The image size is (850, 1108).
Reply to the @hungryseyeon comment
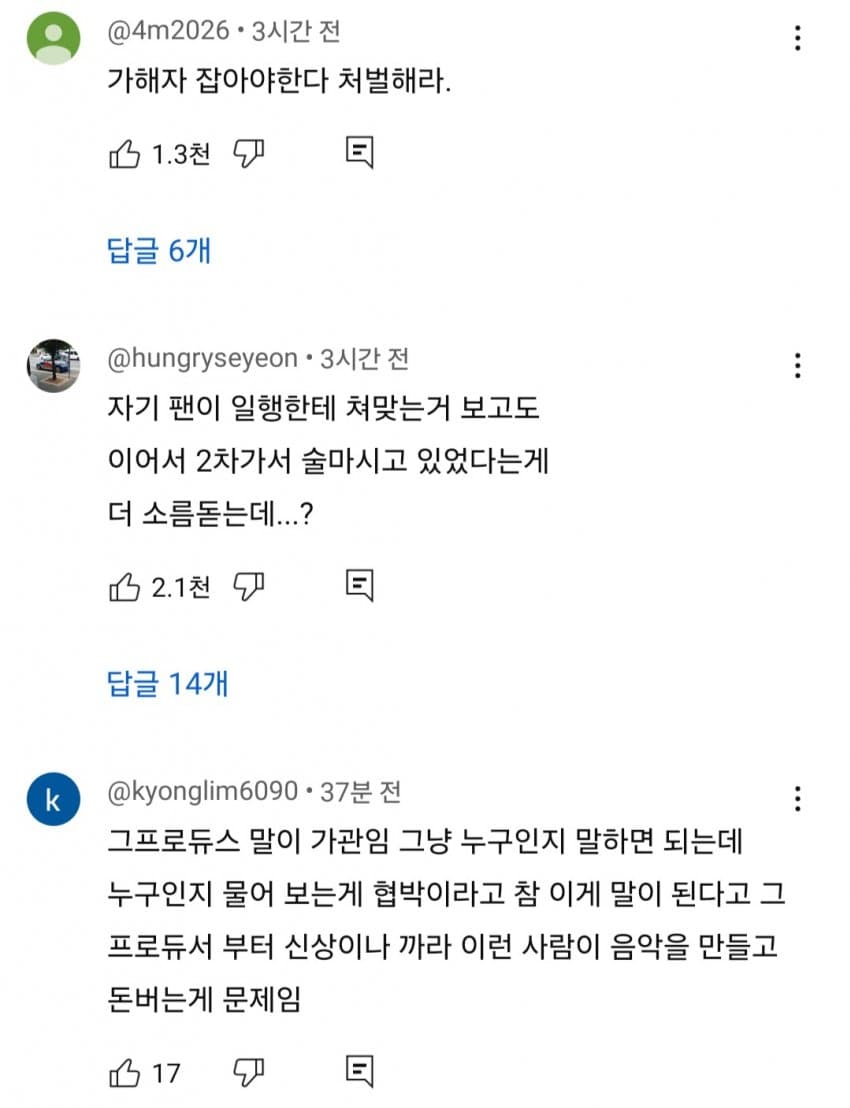(360, 586)
